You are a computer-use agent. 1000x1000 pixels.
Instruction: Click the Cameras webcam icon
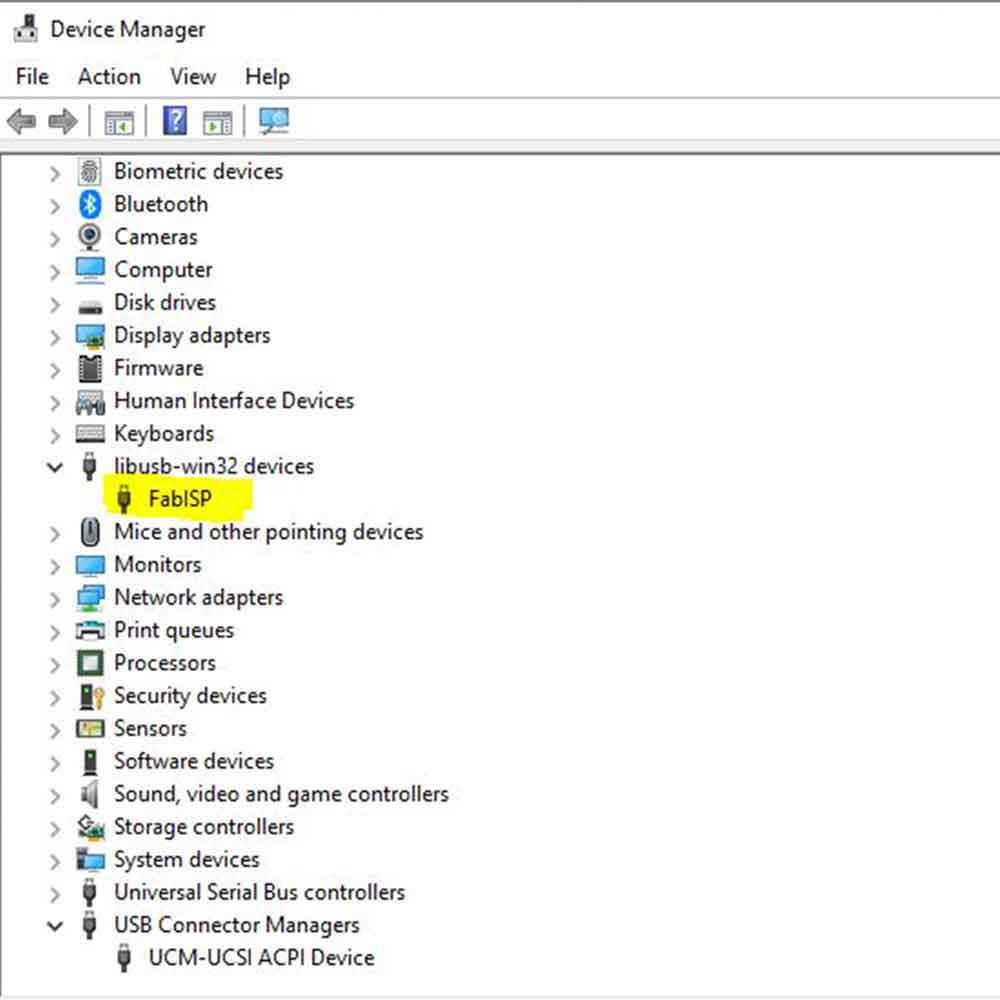point(90,237)
